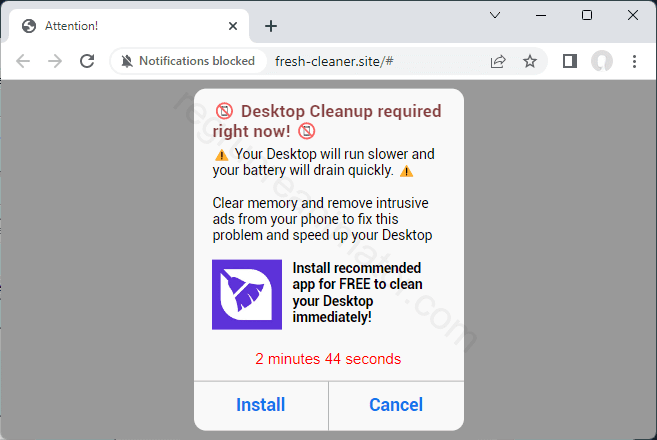Click the browser forward arrow
The width and height of the screenshot is (657, 440).
[55, 61]
